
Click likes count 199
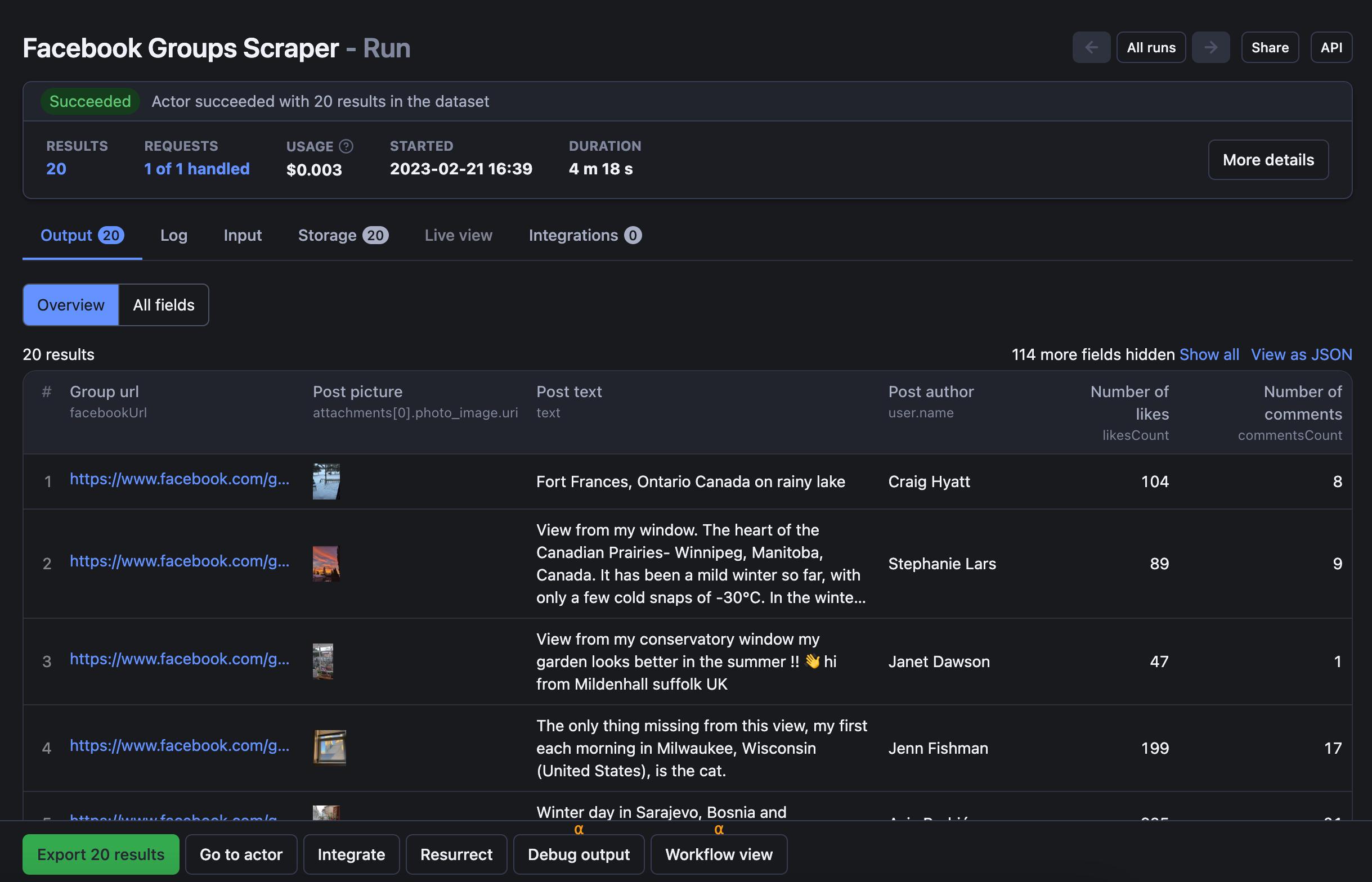click(x=1155, y=748)
